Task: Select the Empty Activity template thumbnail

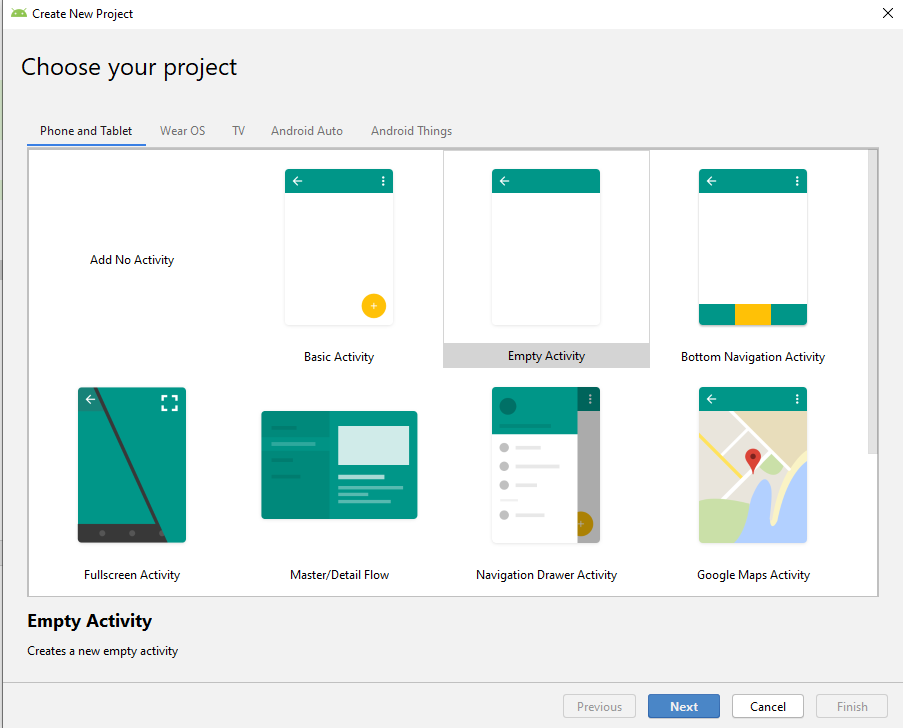Action: (546, 247)
